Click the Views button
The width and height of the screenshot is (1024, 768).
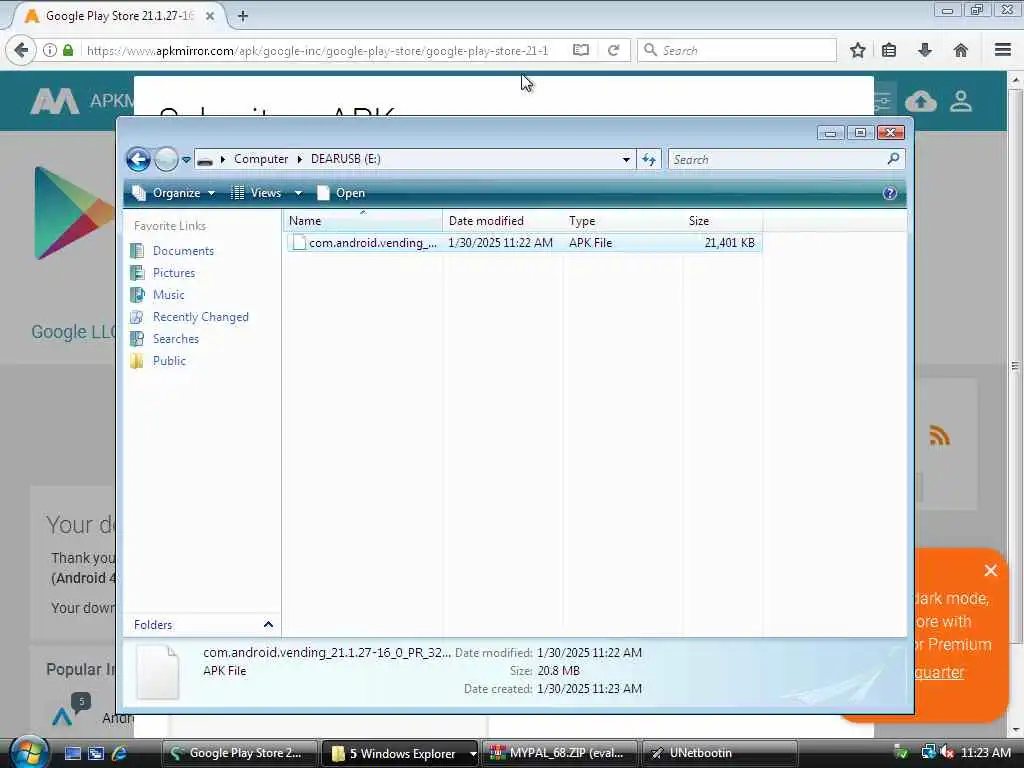tap(257, 193)
